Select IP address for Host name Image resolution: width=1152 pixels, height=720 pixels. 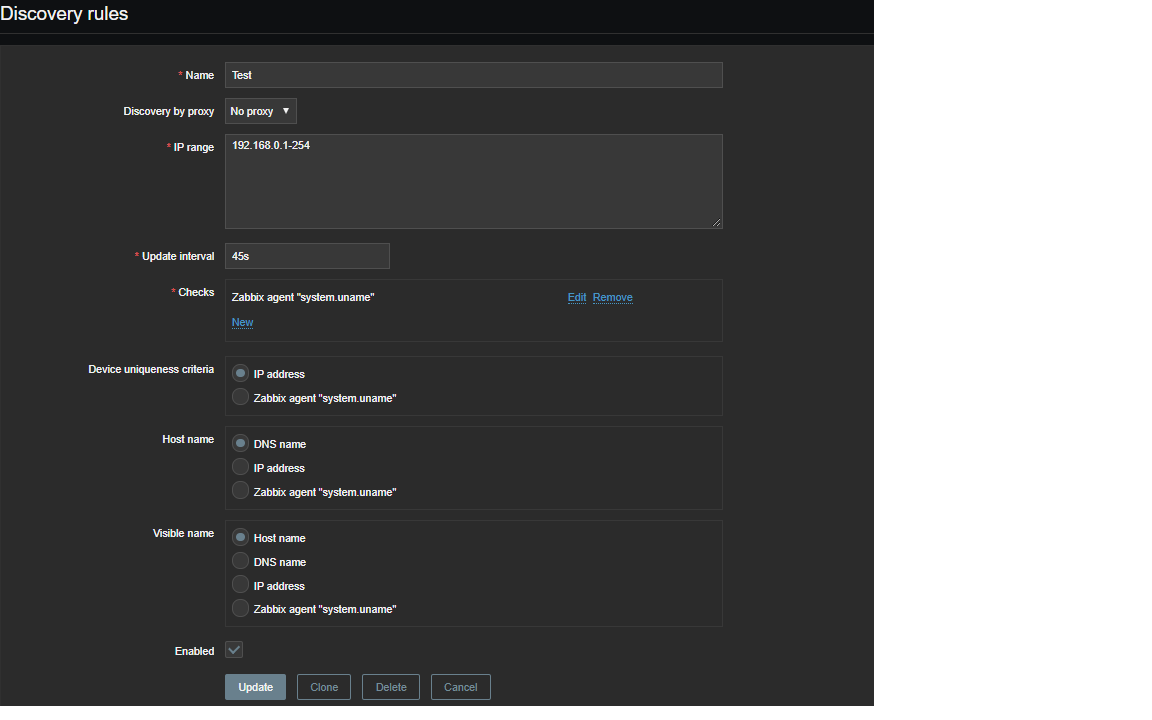[x=240, y=467]
